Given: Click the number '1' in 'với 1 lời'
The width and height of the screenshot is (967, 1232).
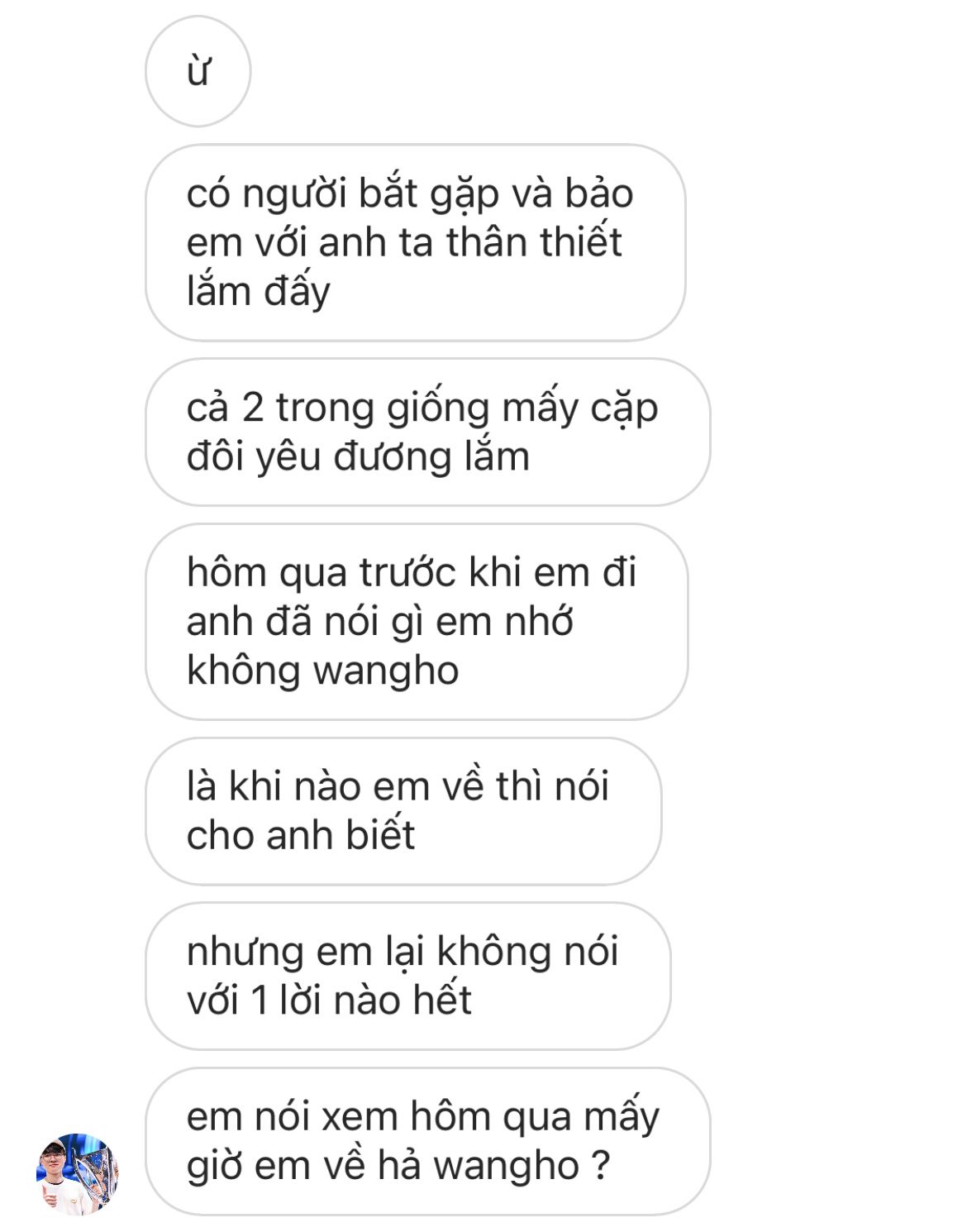Looking at the screenshot, I should click(x=259, y=1001).
